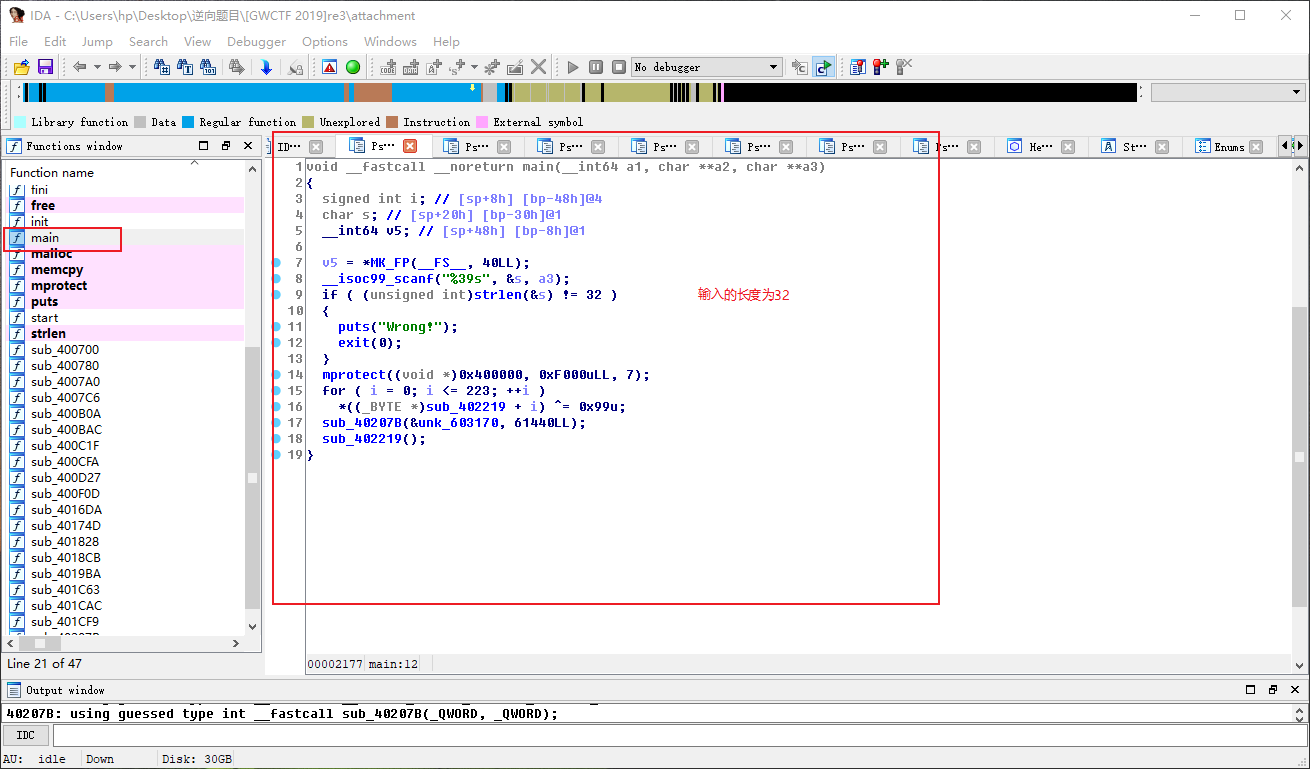Click the blue down arrow jump icon
The image size is (1310, 769).
pos(266,67)
